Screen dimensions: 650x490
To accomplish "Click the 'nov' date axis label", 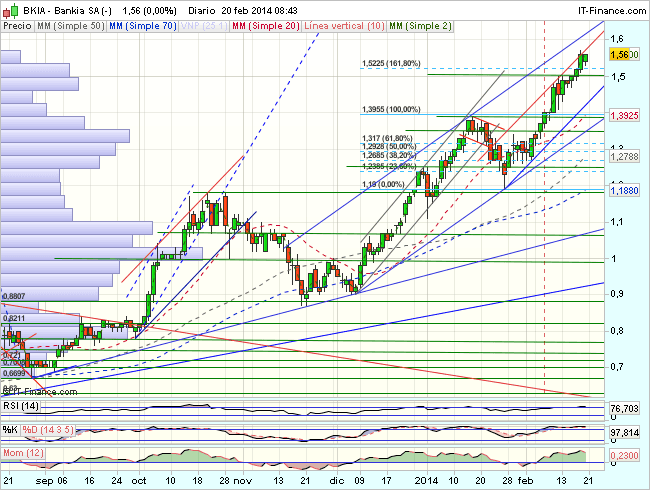I will coord(243,481).
